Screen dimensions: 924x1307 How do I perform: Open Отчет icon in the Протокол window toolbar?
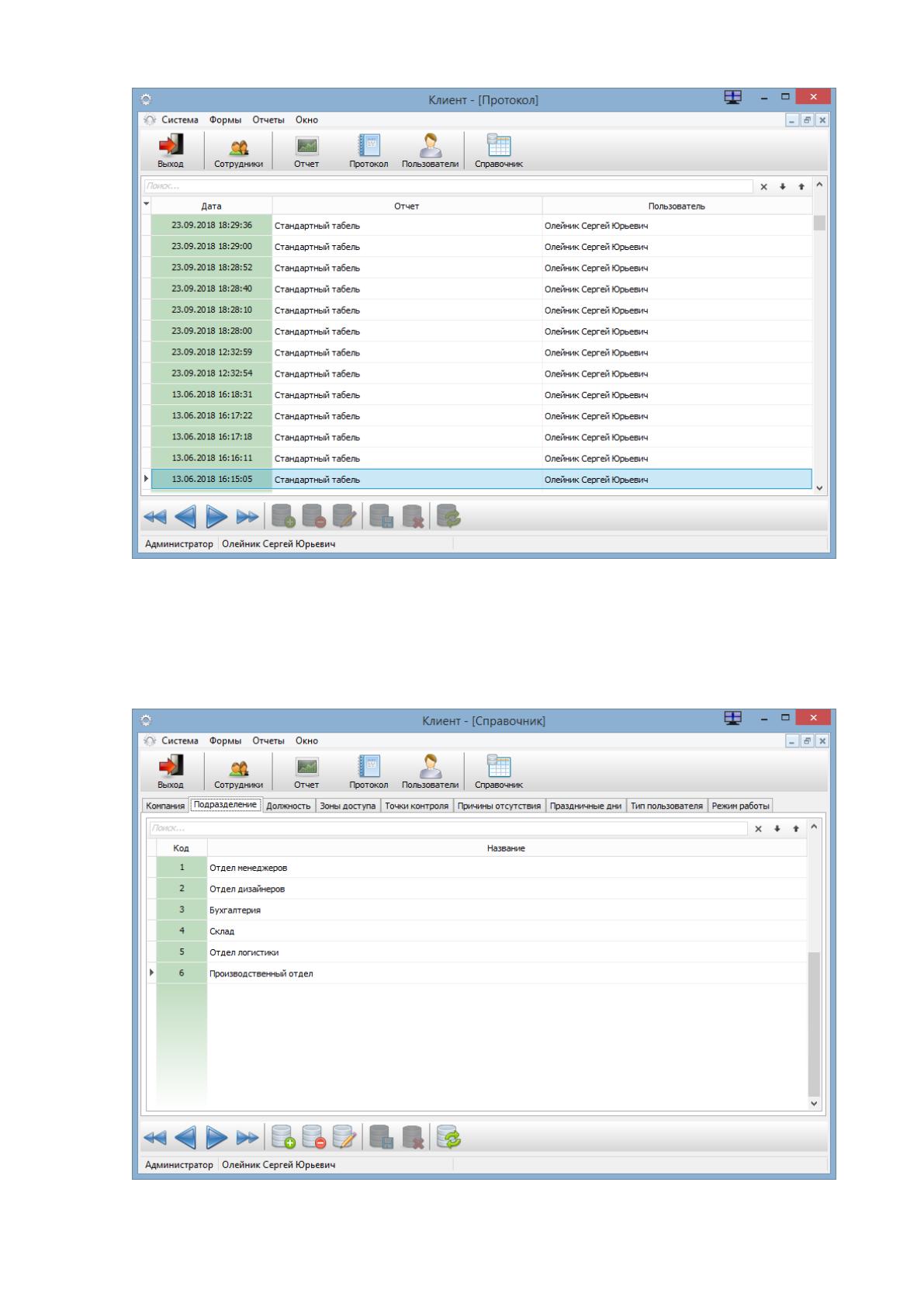coord(306,151)
